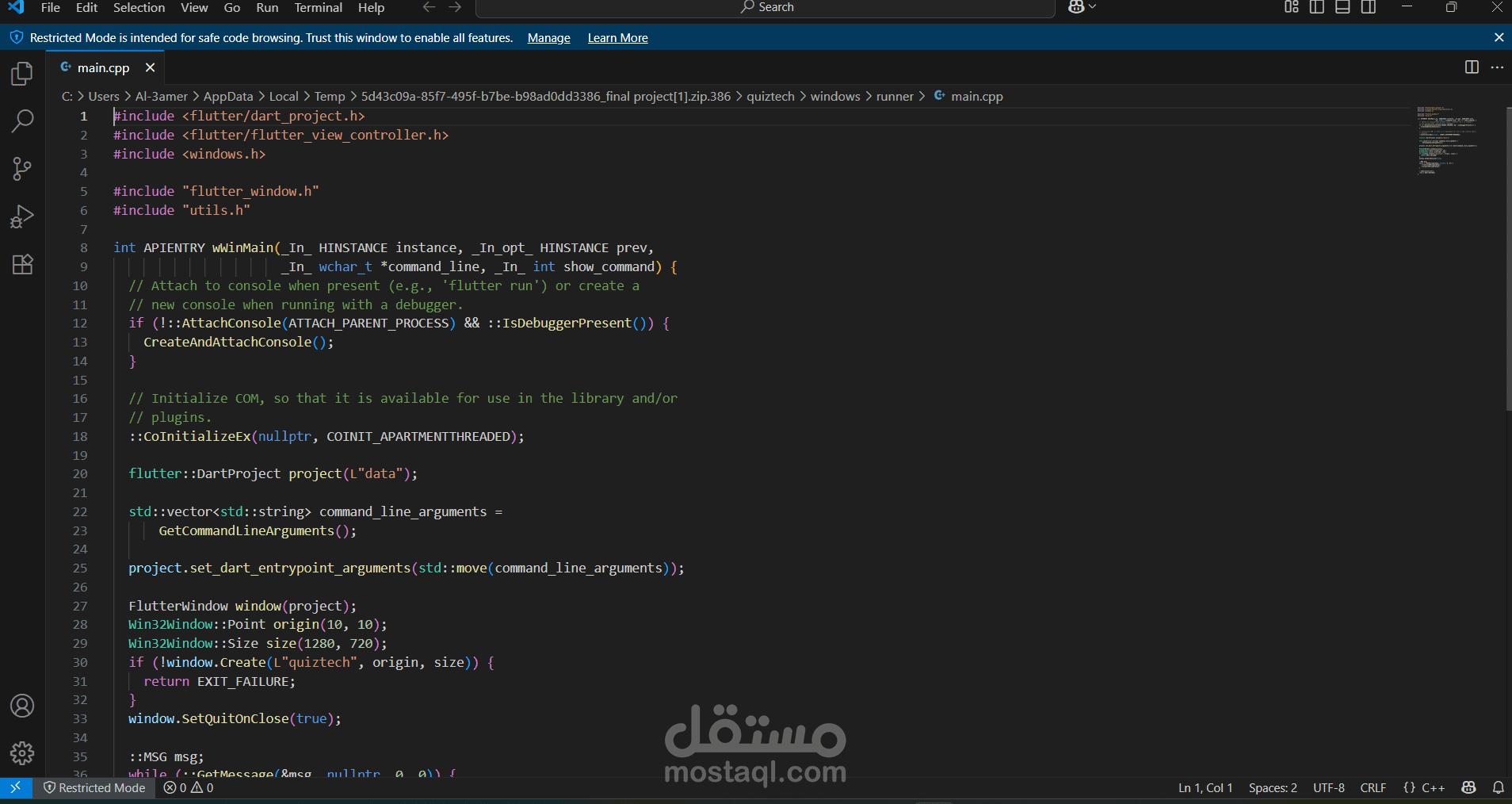
Task: Toggle the secondary side bar
Action: [x=1368, y=7]
